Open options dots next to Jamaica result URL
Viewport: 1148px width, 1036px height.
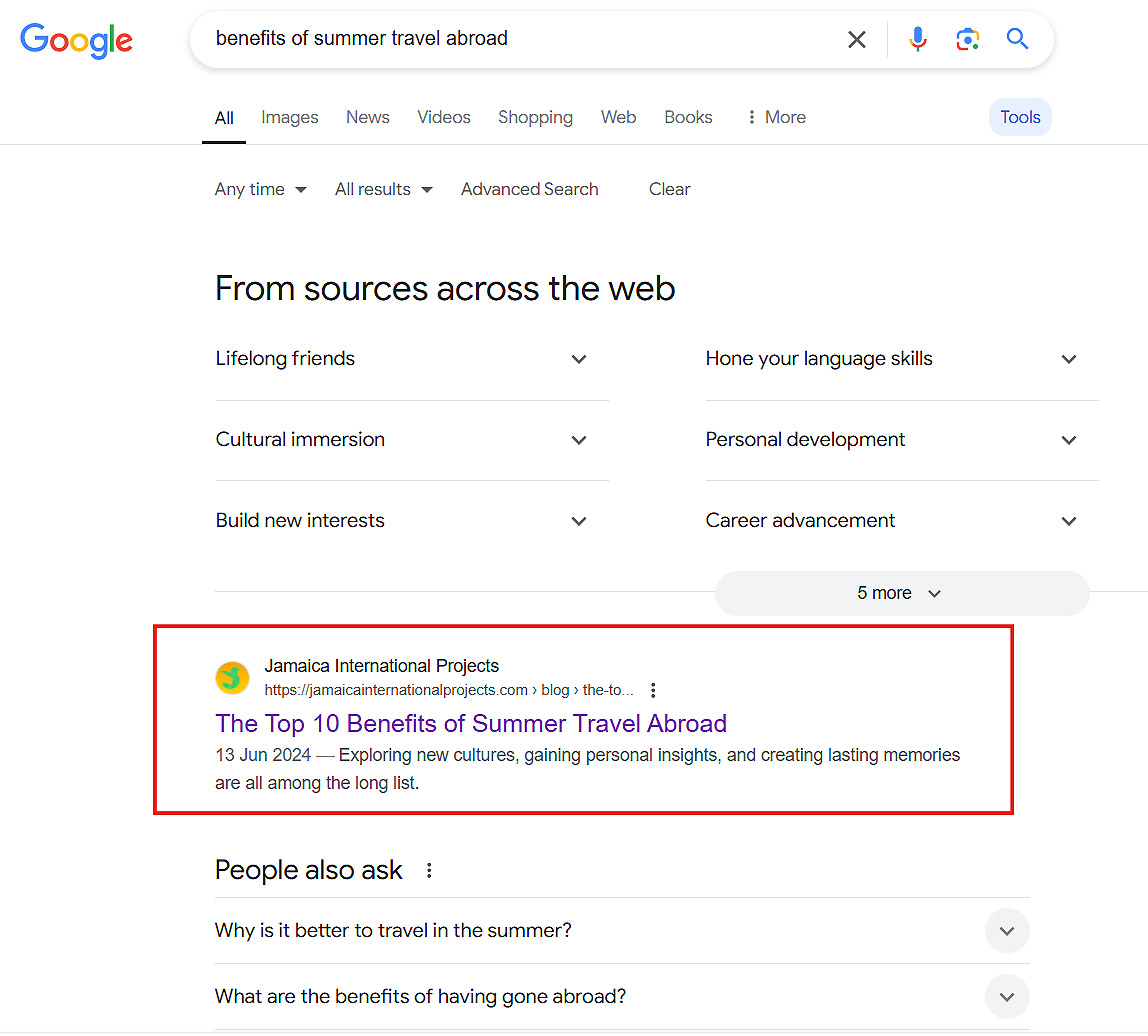653,690
